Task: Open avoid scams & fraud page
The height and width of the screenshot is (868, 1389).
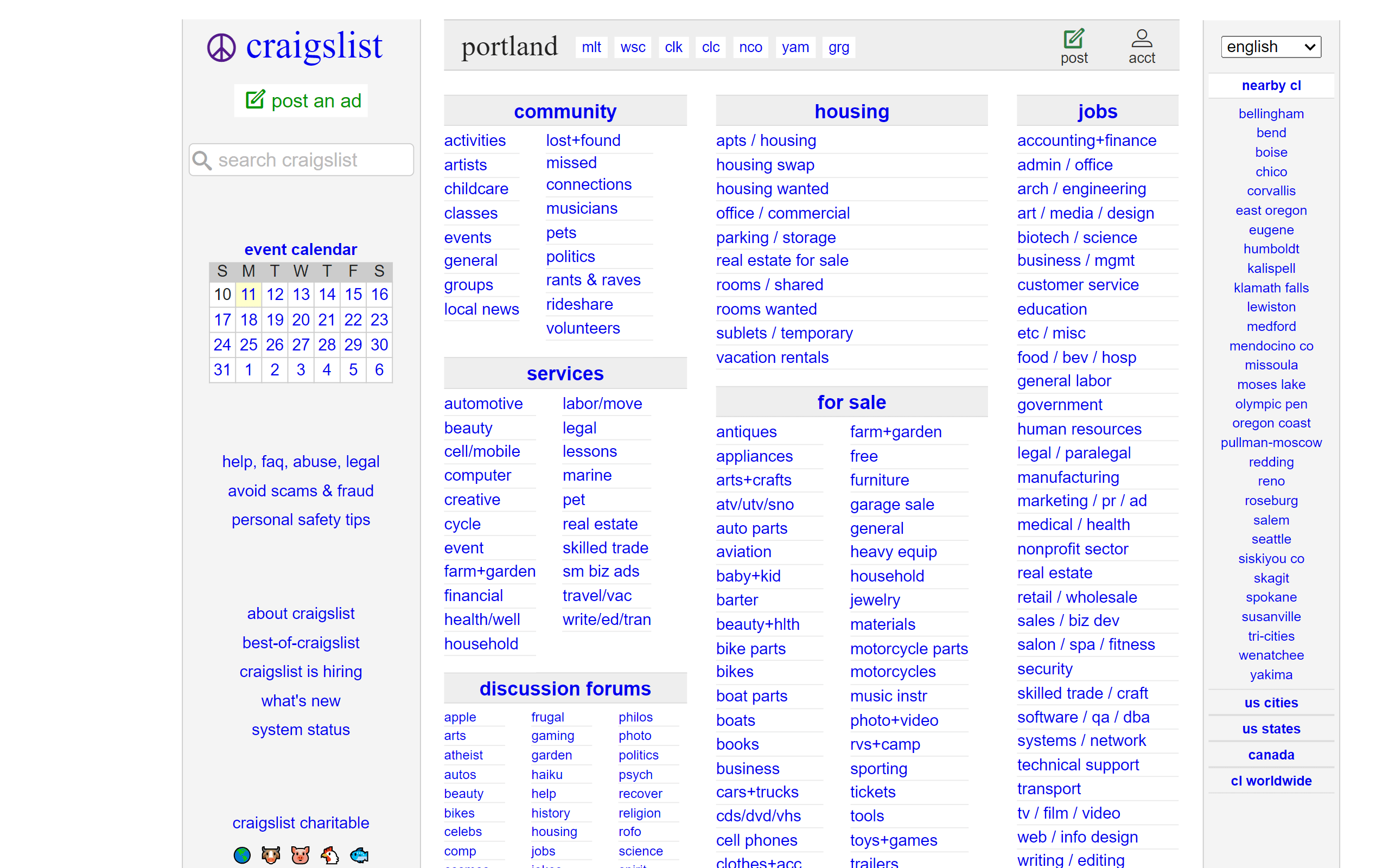Action: 301,491
